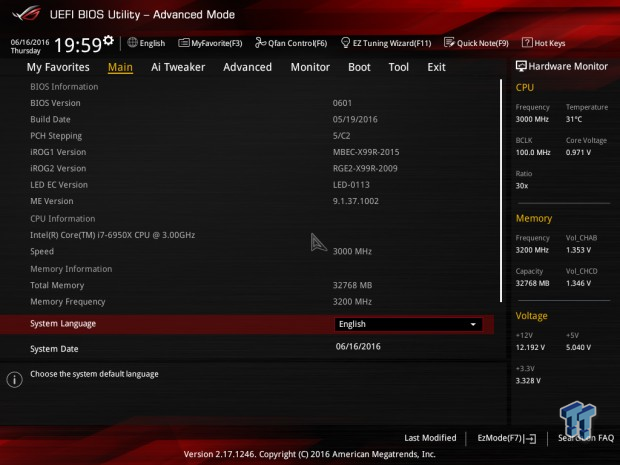Image resolution: width=620 pixels, height=465 pixels.
Task: Open the Tool tab
Action: pyautogui.click(x=399, y=67)
